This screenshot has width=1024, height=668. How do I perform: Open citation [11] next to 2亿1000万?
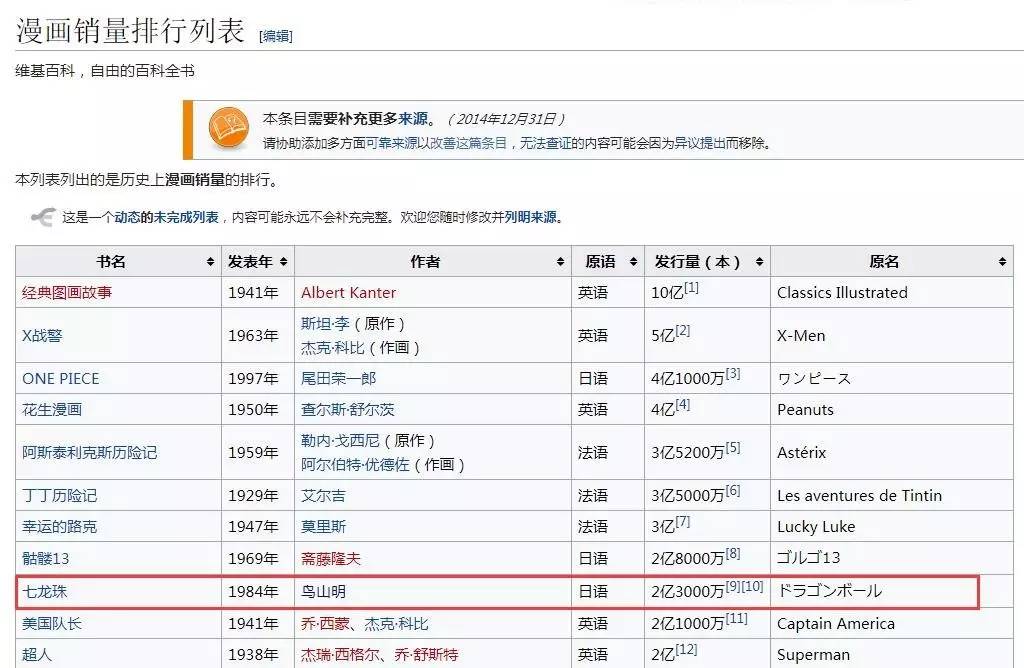coord(737,618)
